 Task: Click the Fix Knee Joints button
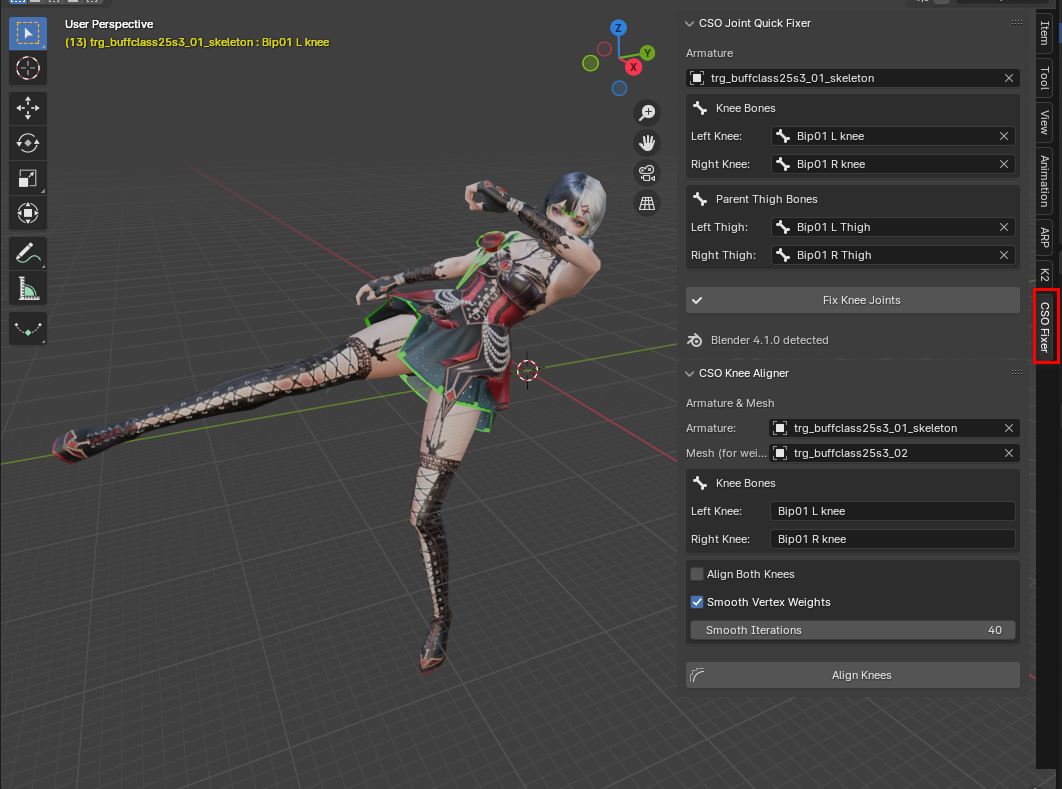coord(853,301)
